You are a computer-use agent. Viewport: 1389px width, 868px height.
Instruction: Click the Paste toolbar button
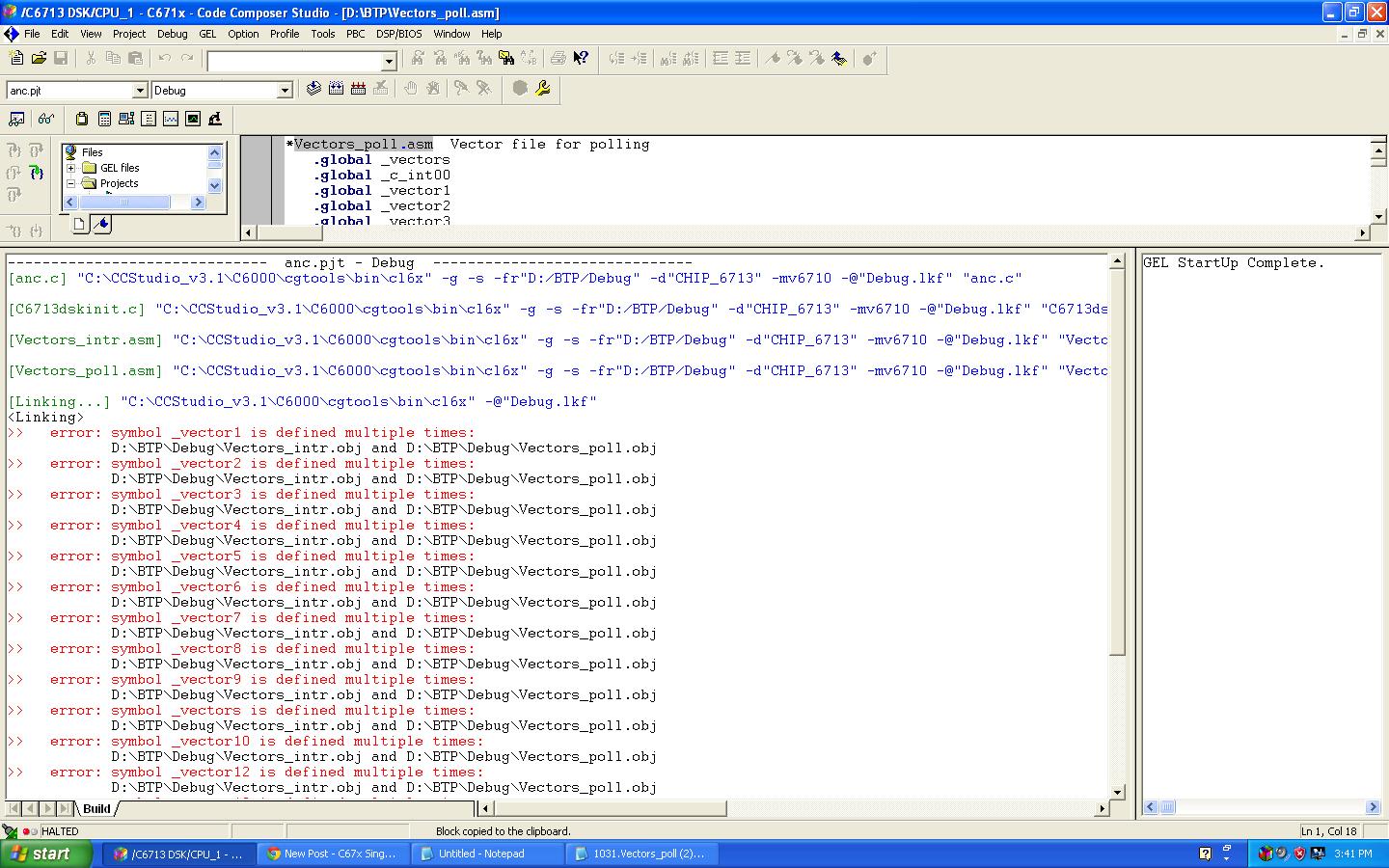[x=136, y=58]
